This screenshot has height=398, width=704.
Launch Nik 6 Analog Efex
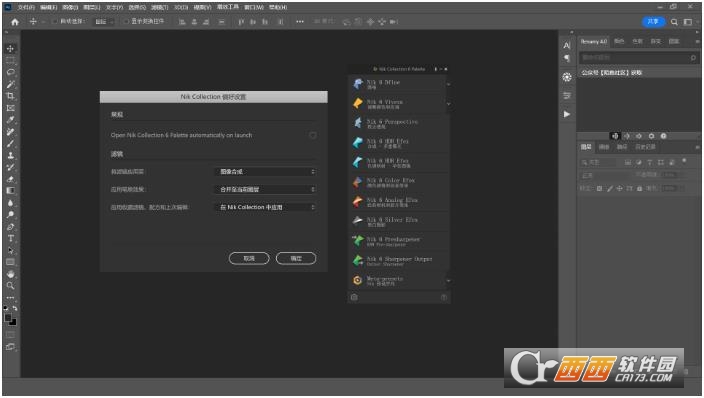coord(400,202)
